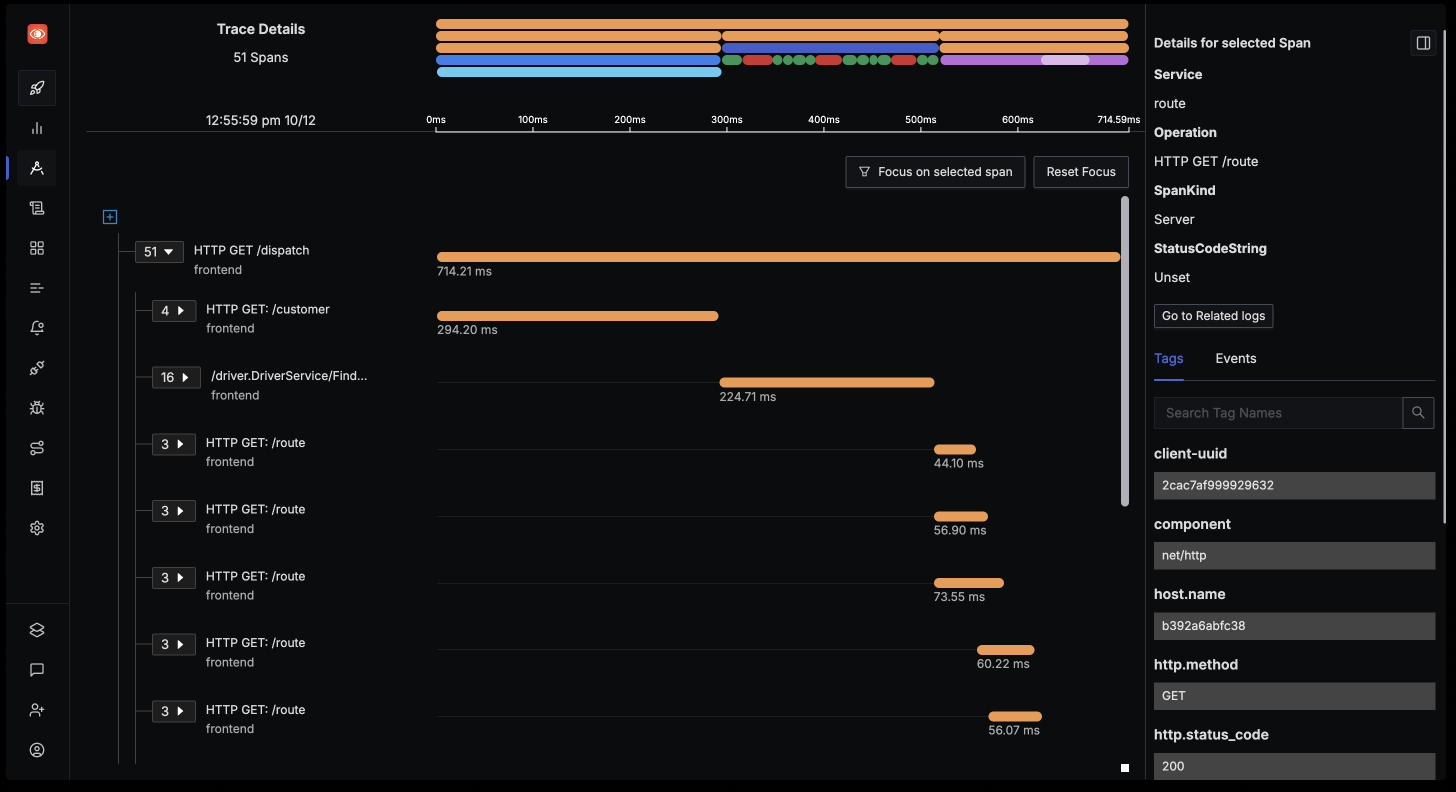Open Get Started rocket icon in sidebar
1456x792 pixels.
pyautogui.click(x=37, y=88)
